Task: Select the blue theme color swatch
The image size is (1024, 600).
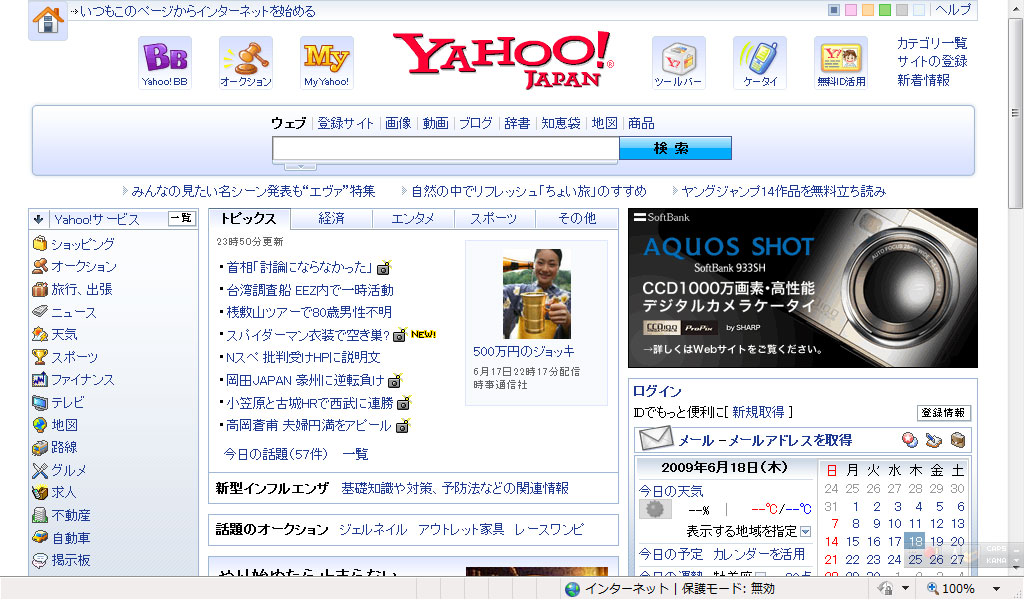Action: (x=834, y=10)
